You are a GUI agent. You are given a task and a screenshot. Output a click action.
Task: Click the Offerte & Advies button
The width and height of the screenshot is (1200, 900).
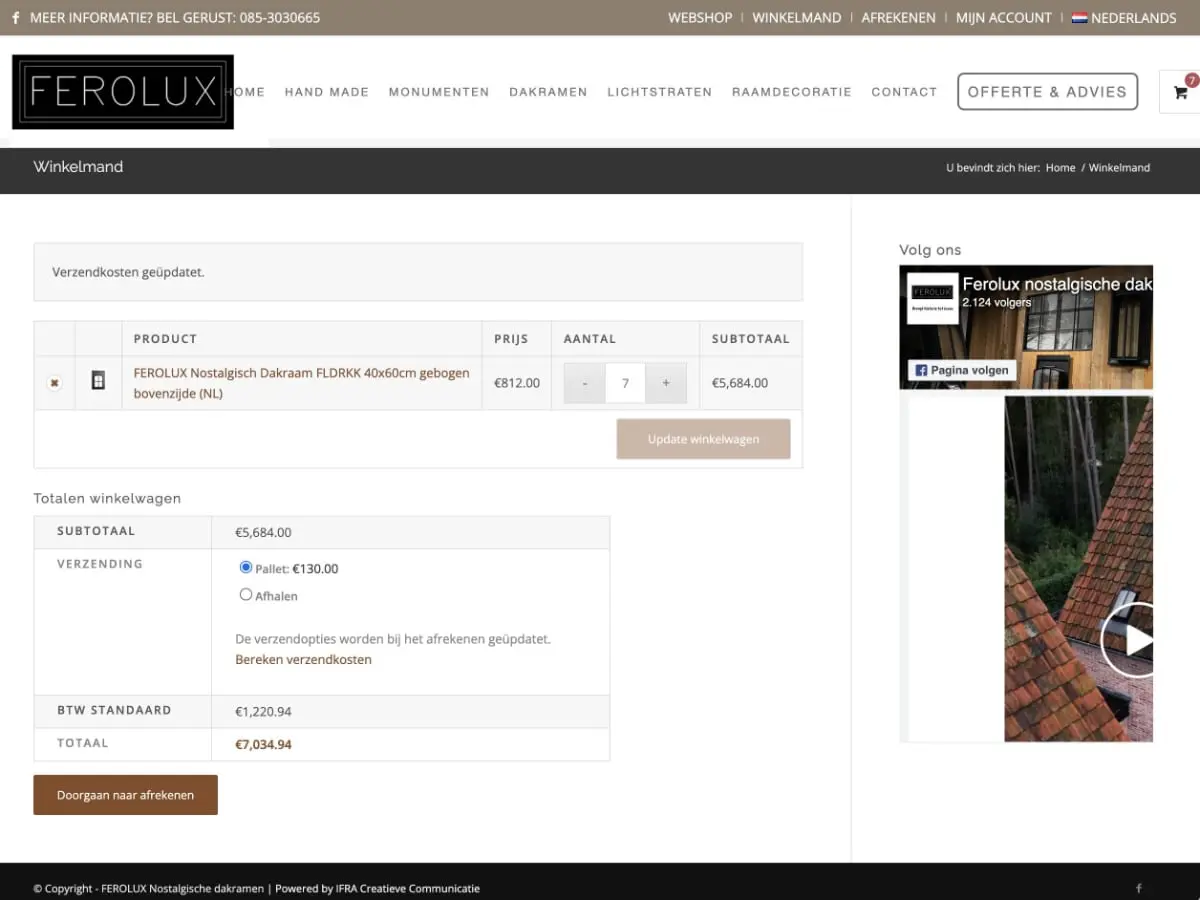pyautogui.click(x=1047, y=92)
